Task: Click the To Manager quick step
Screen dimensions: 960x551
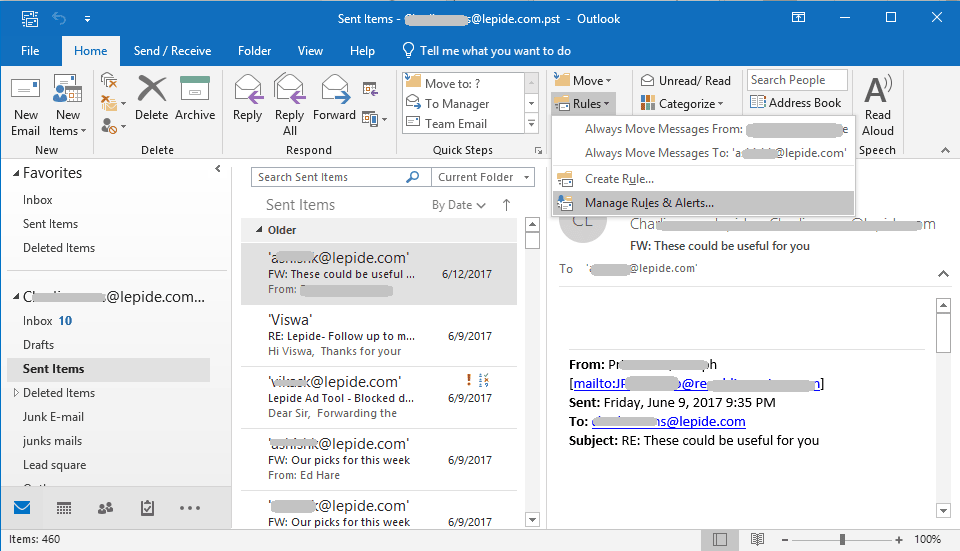Action: (x=463, y=103)
